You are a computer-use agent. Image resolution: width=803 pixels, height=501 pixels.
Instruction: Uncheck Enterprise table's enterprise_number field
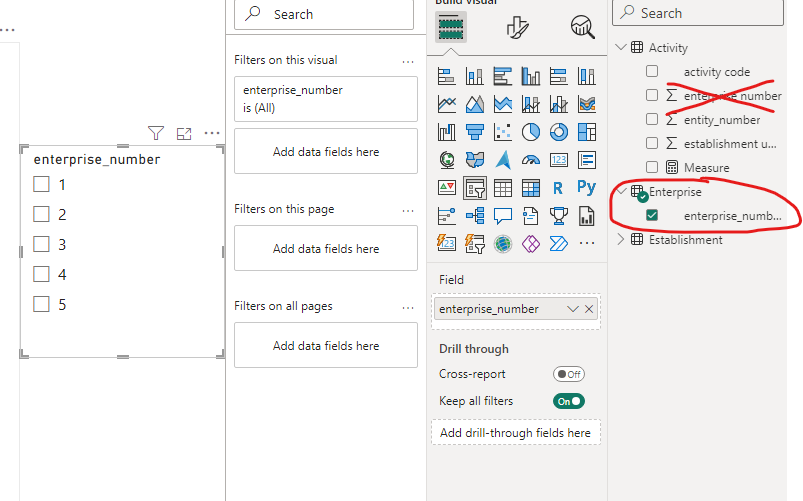(652, 215)
